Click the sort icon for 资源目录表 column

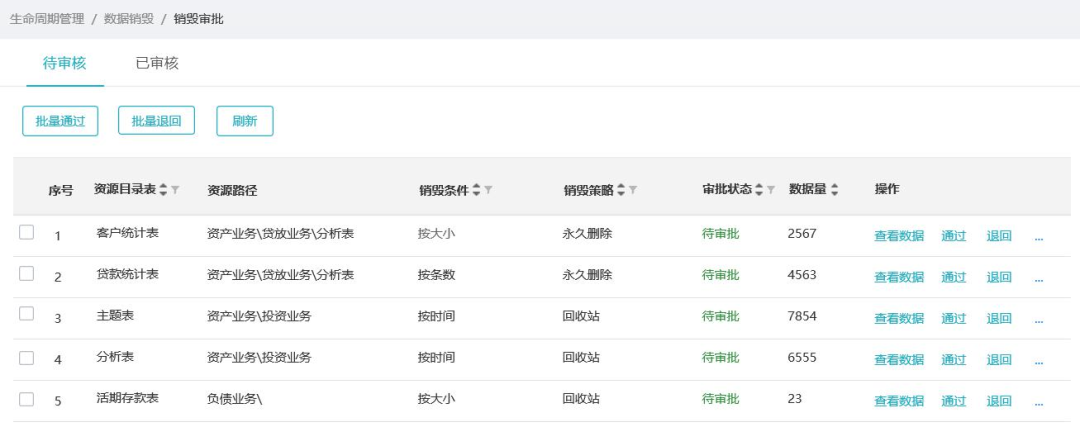164,190
